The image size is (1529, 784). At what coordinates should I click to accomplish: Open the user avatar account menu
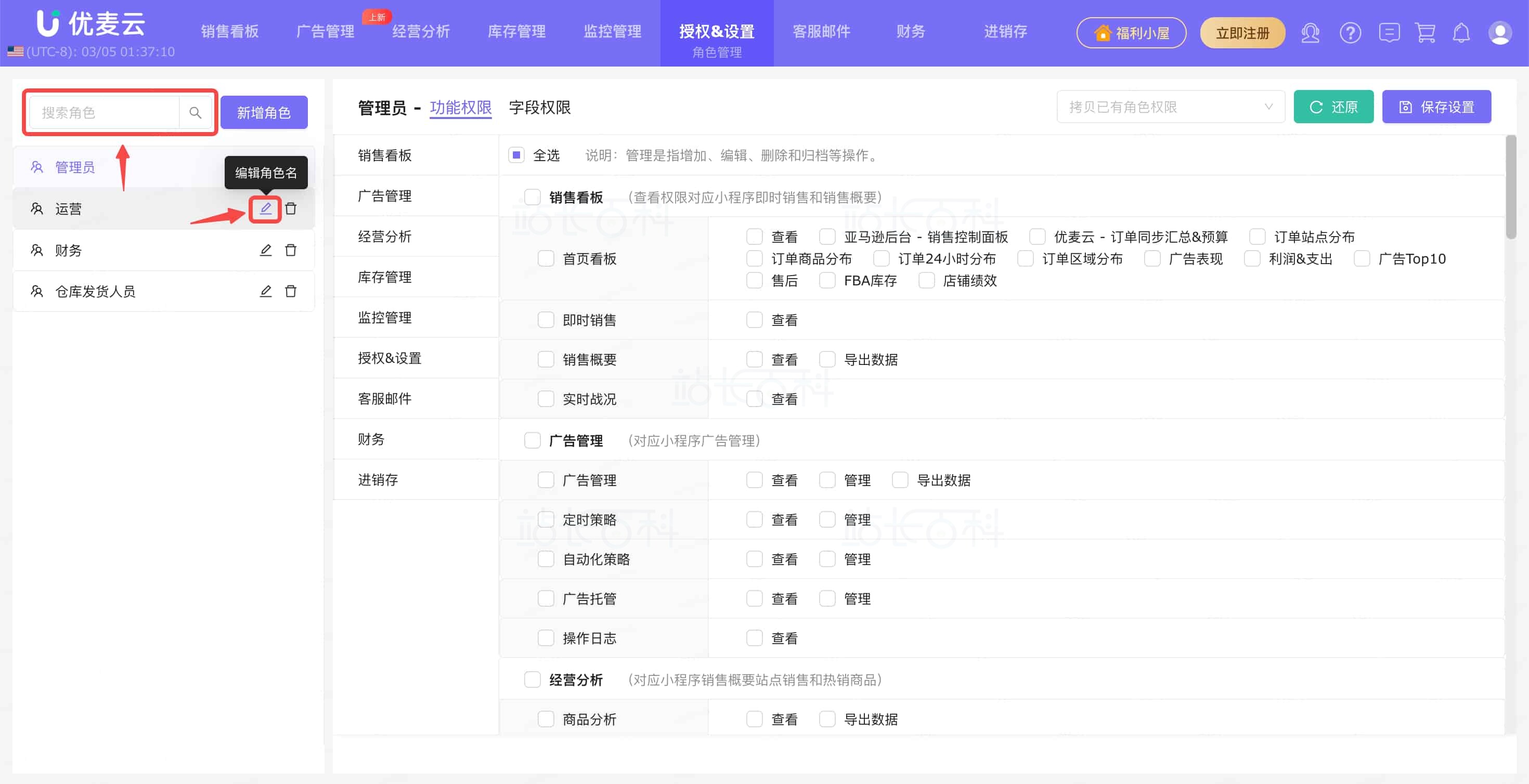[1499, 33]
